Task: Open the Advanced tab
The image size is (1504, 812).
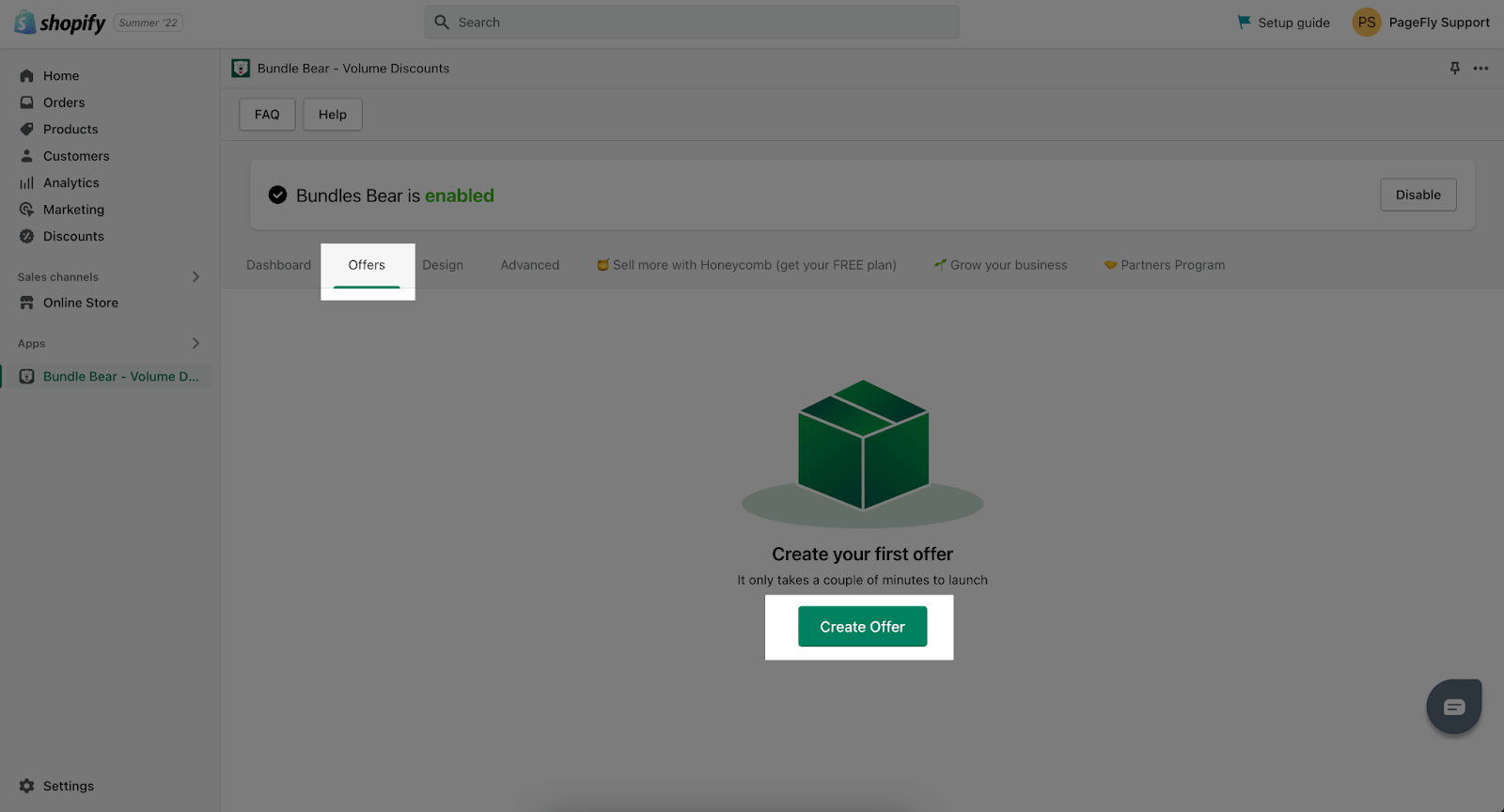Action: click(x=530, y=265)
